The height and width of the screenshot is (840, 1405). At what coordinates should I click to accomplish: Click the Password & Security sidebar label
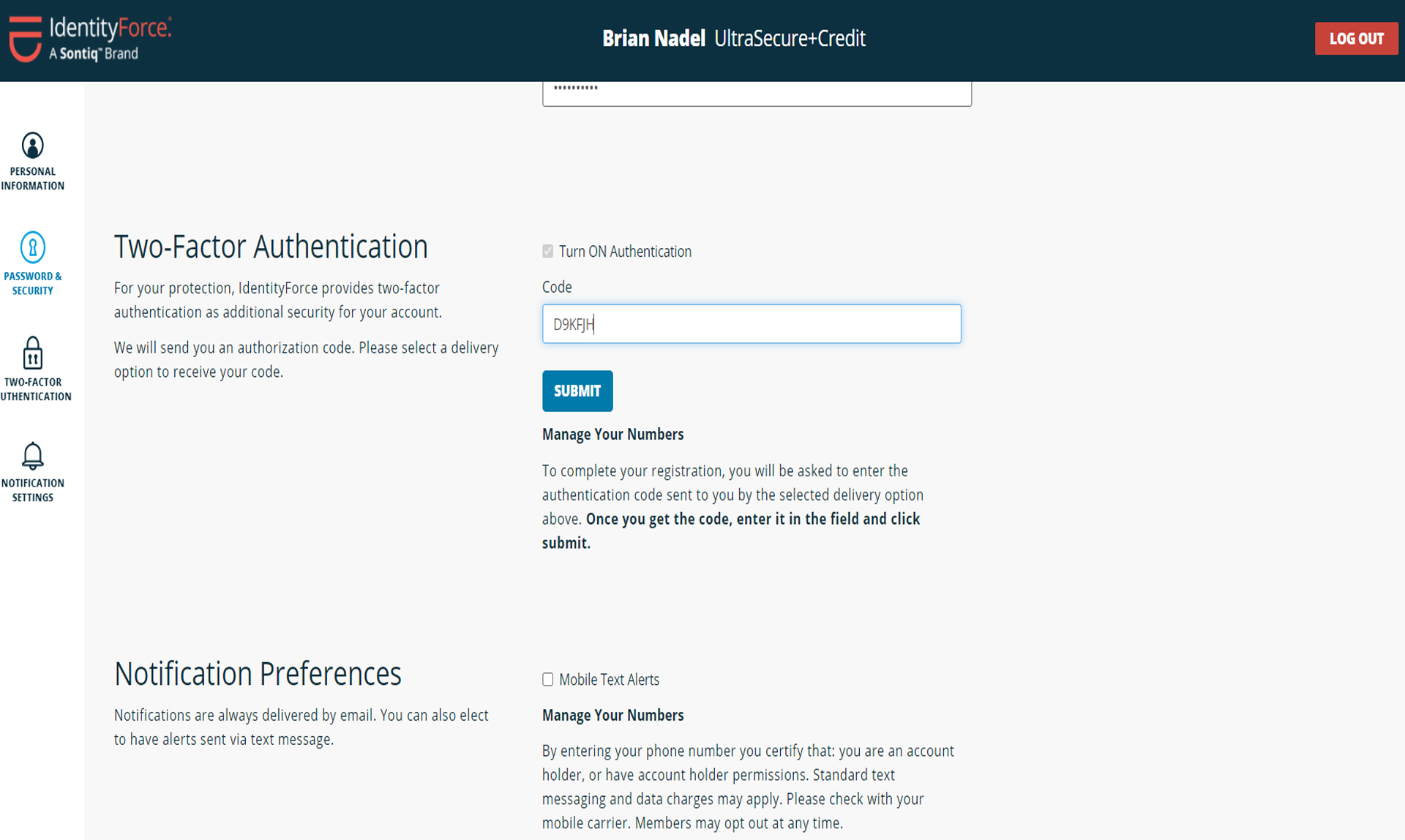32,284
